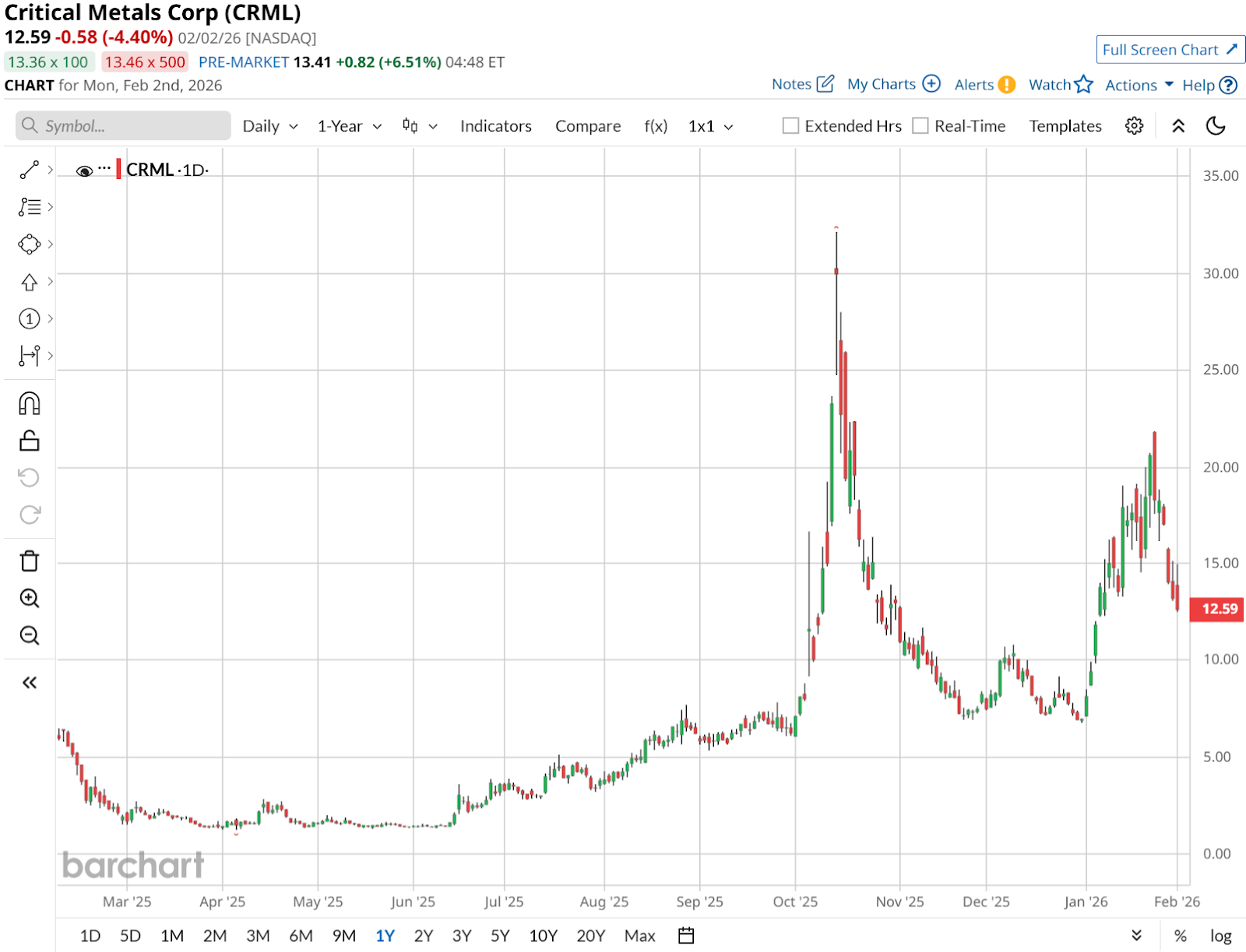The width and height of the screenshot is (1246, 952).
Task: Open the custom date range calendar
Action: pos(686,936)
